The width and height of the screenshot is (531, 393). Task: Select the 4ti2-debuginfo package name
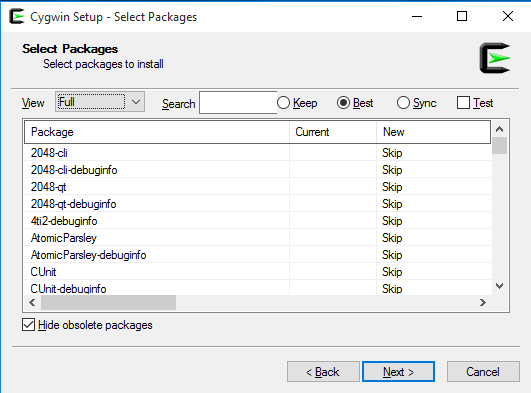[x=64, y=221]
